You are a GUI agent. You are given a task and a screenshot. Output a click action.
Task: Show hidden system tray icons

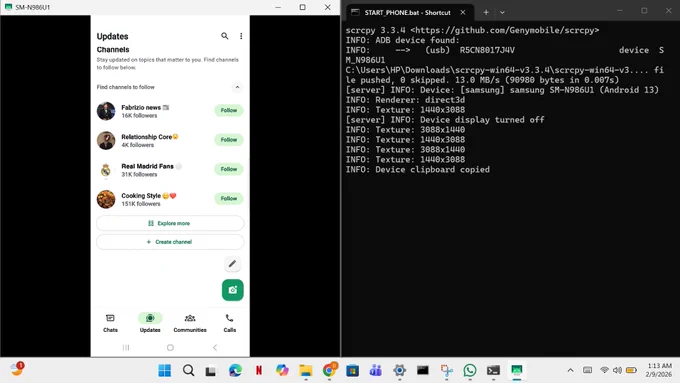[570, 370]
